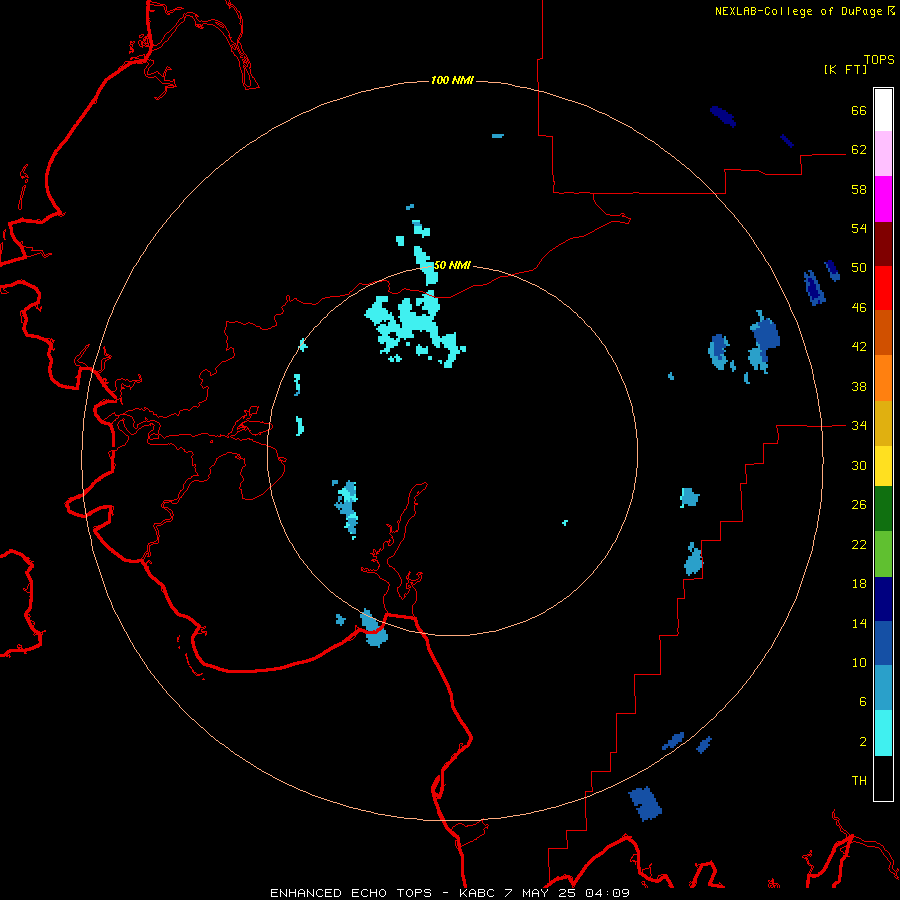Click the cyan legend color band
Screen dimensions: 900x900
point(883,733)
